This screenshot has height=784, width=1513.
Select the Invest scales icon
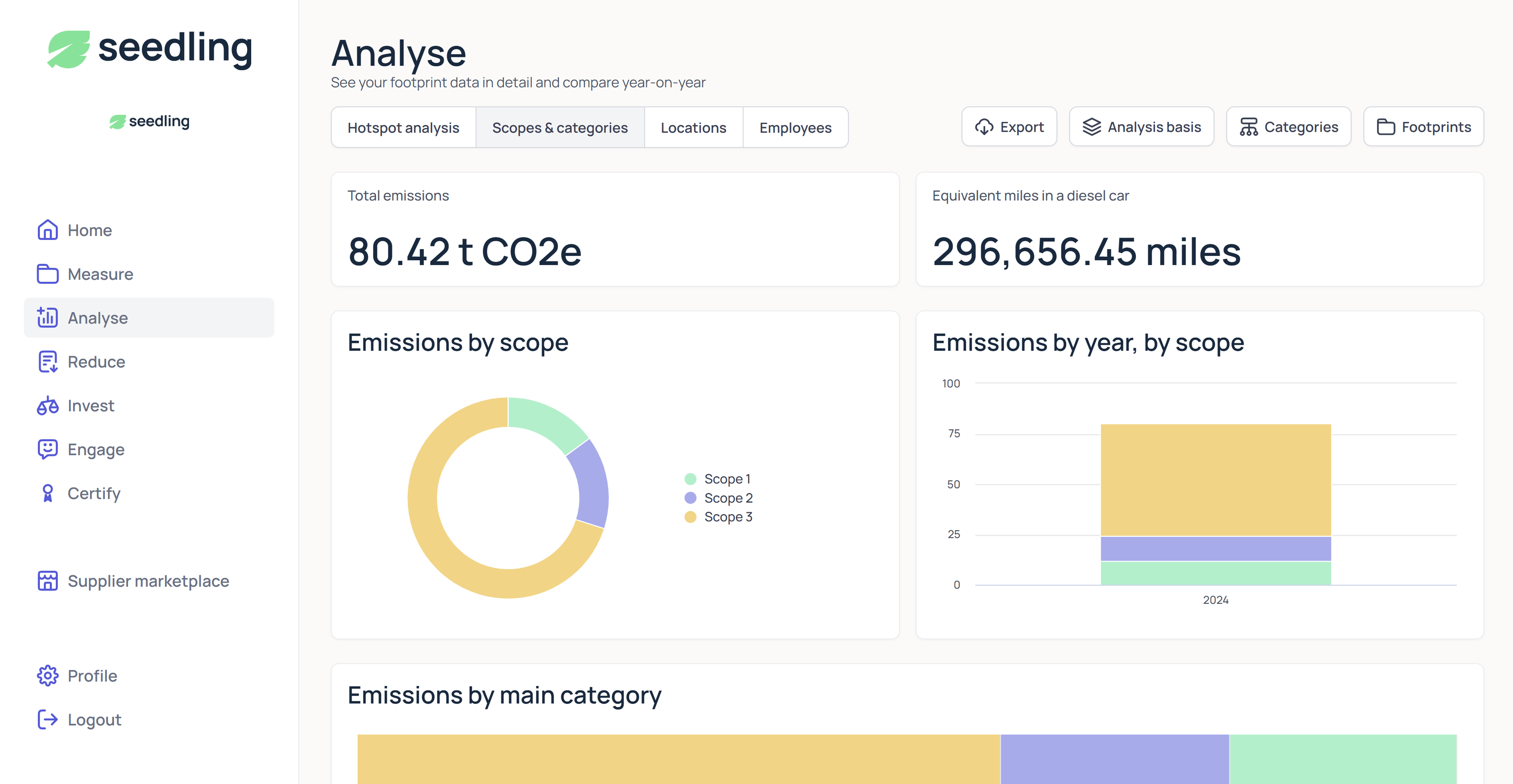point(47,406)
